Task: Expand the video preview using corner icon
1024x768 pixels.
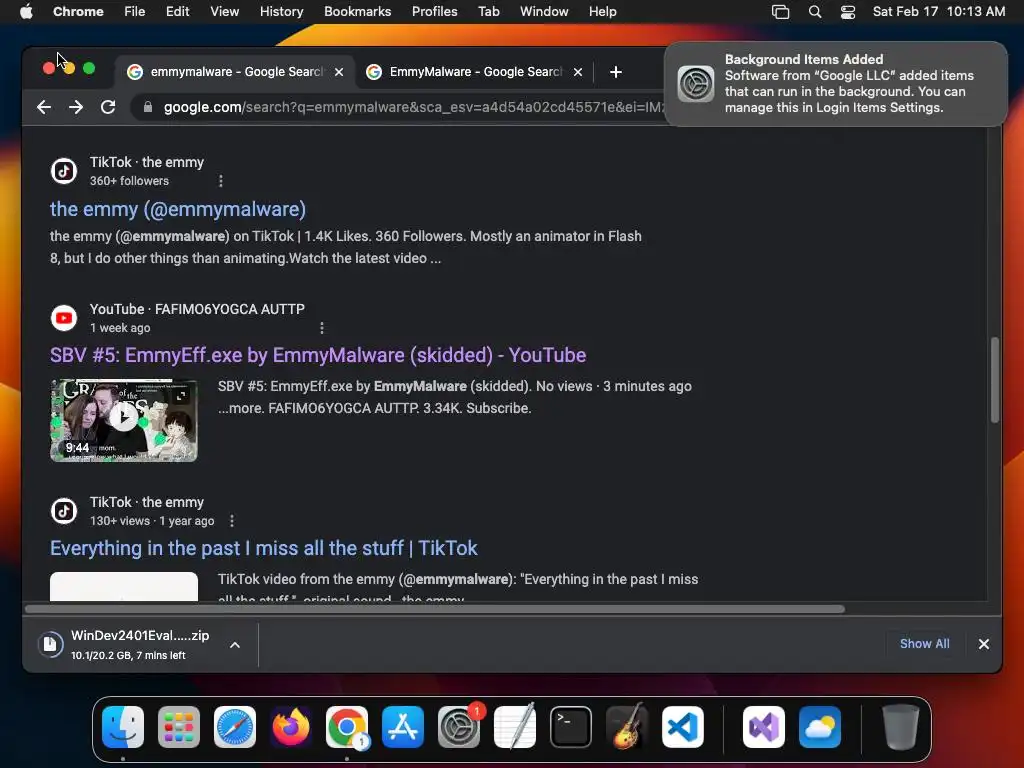Action: pyautogui.click(x=181, y=395)
